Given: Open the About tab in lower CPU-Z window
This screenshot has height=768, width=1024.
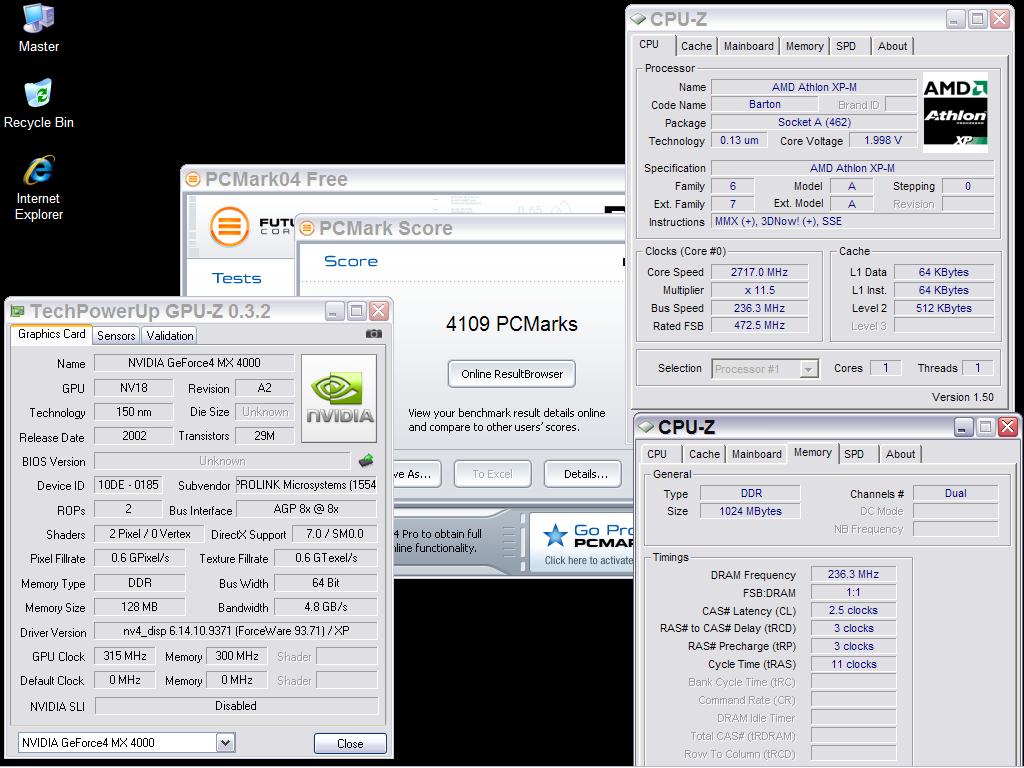Looking at the screenshot, I should [x=901, y=455].
